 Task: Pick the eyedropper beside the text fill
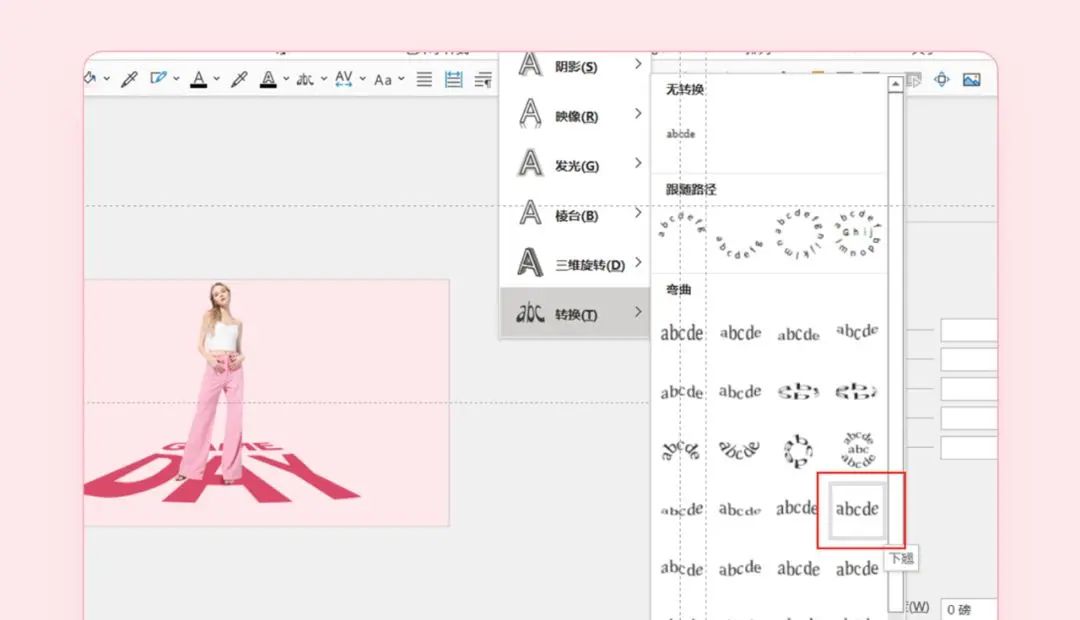point(239,79)
